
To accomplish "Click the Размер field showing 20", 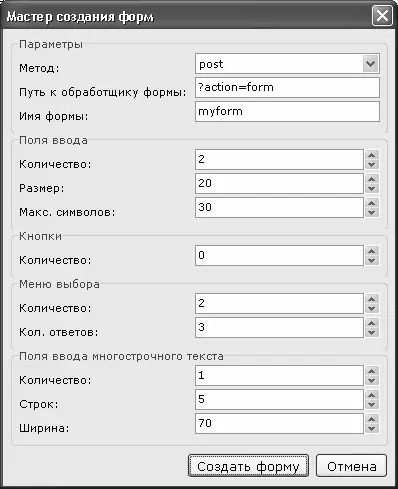I will click(279, 184).
